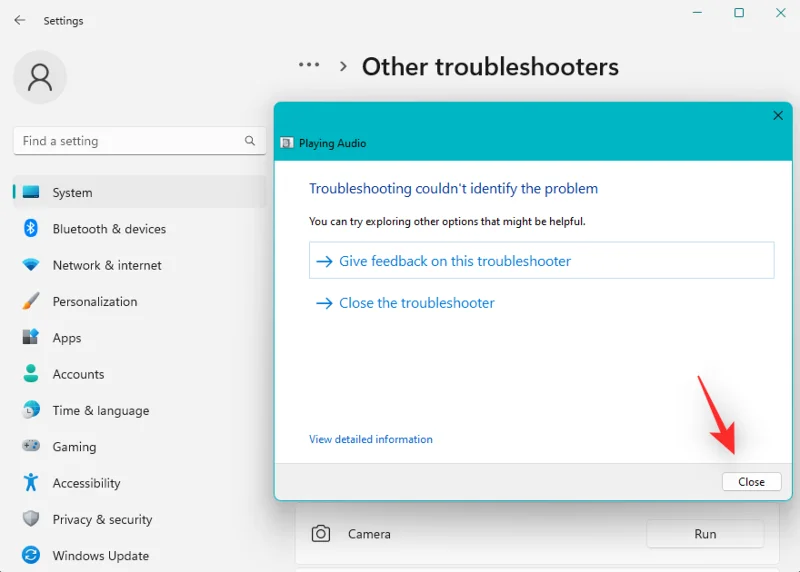Image resolution: width=800 pixels, height=572 pixels.
Task: Run the Camera troubleshooter
Action: [705, 534]
